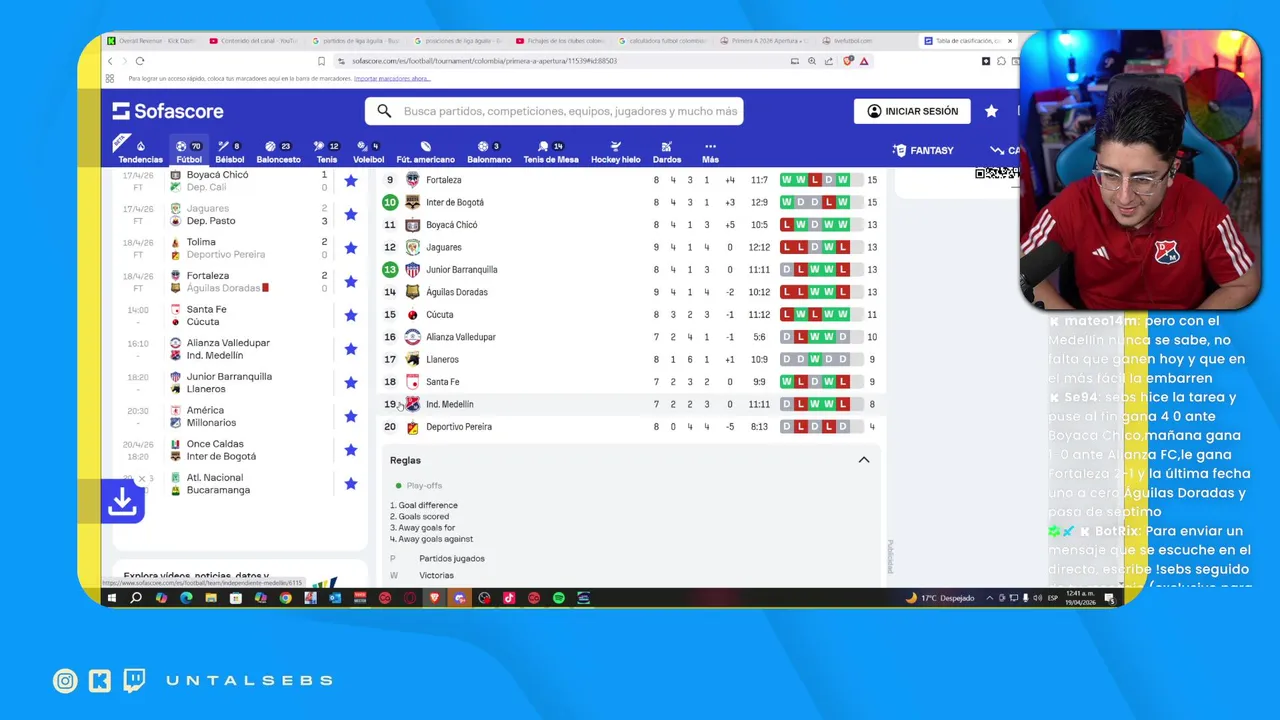1280x720 pixels.
Task: Click Alianza Valledupar crest in standings
Action: click(412, 337)
